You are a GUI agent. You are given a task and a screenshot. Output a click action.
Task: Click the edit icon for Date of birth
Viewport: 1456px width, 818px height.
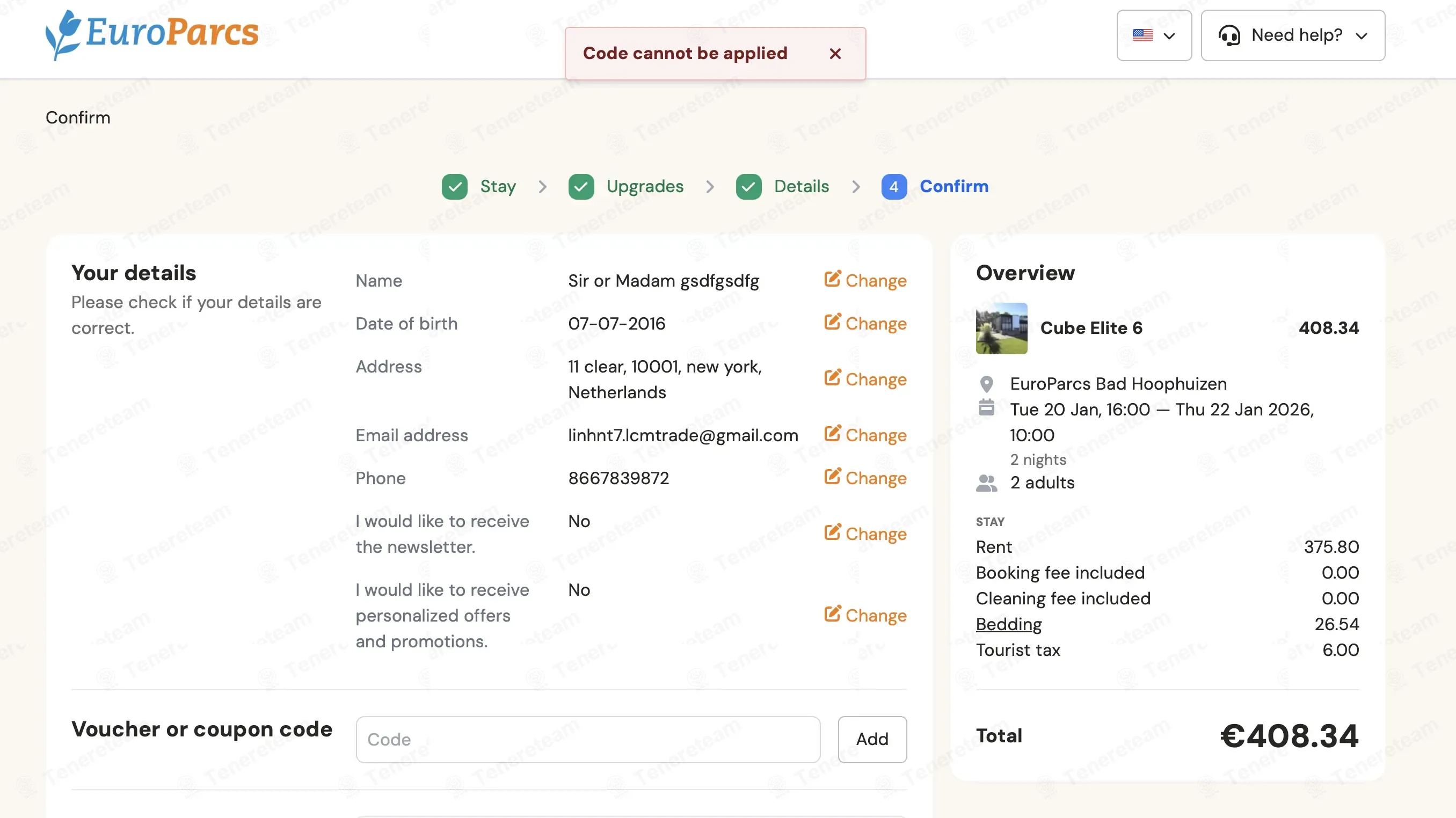coord(832,322)
